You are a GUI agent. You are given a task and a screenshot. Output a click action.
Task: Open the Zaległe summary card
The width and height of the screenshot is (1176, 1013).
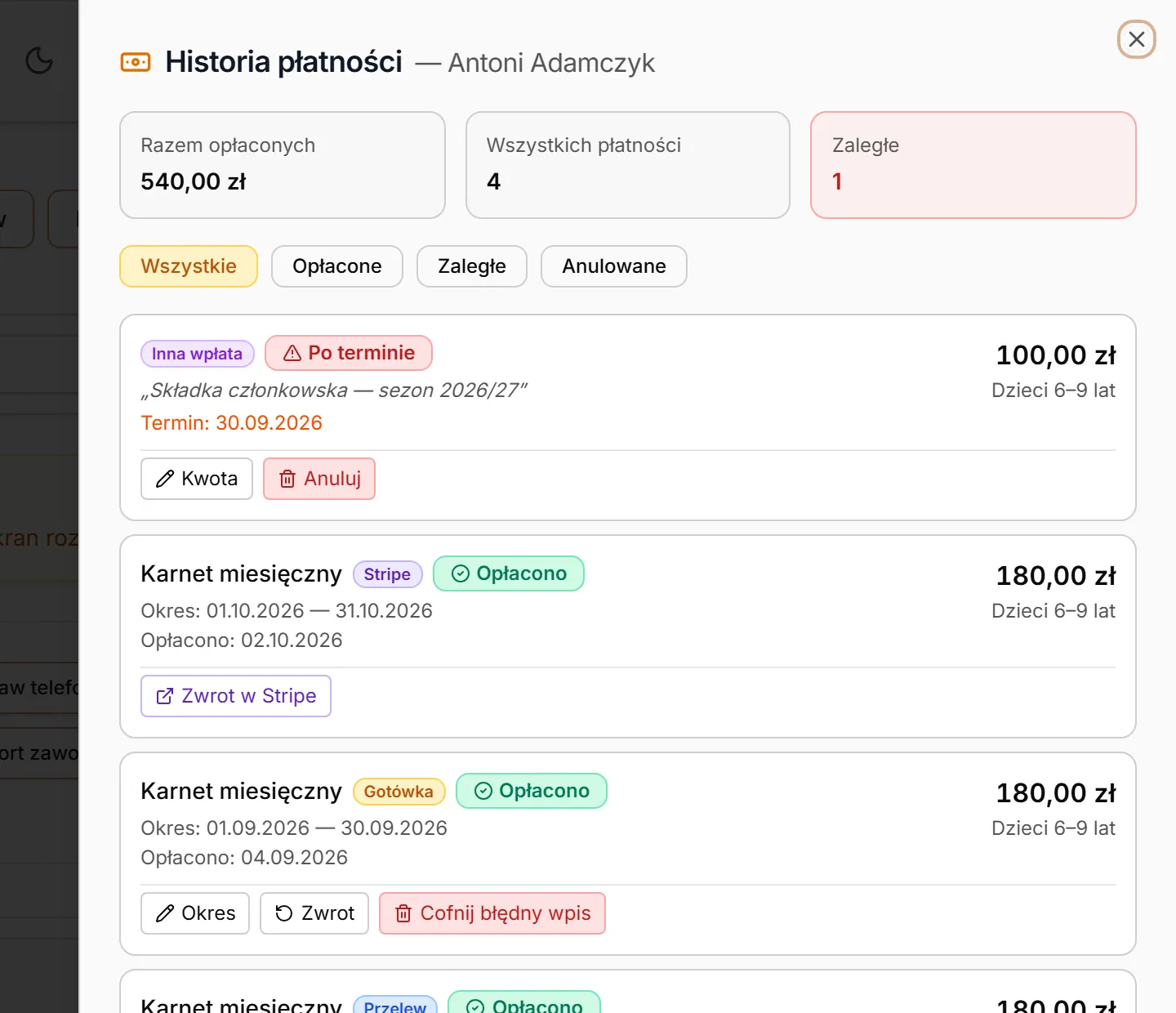pyautogui.click(x=973, y=165)
